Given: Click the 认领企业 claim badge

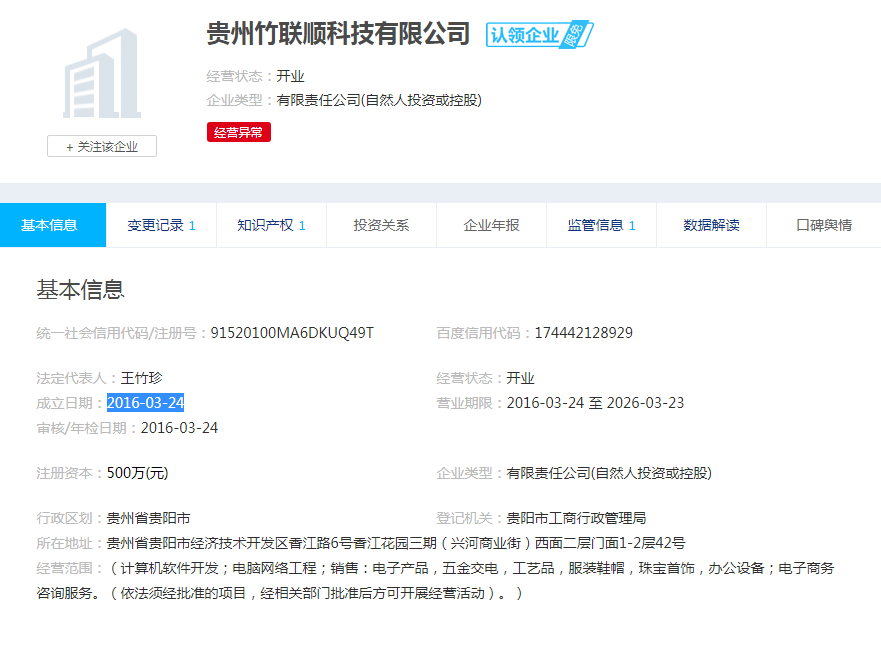Looking at the screenshot, I should [539, 35].
